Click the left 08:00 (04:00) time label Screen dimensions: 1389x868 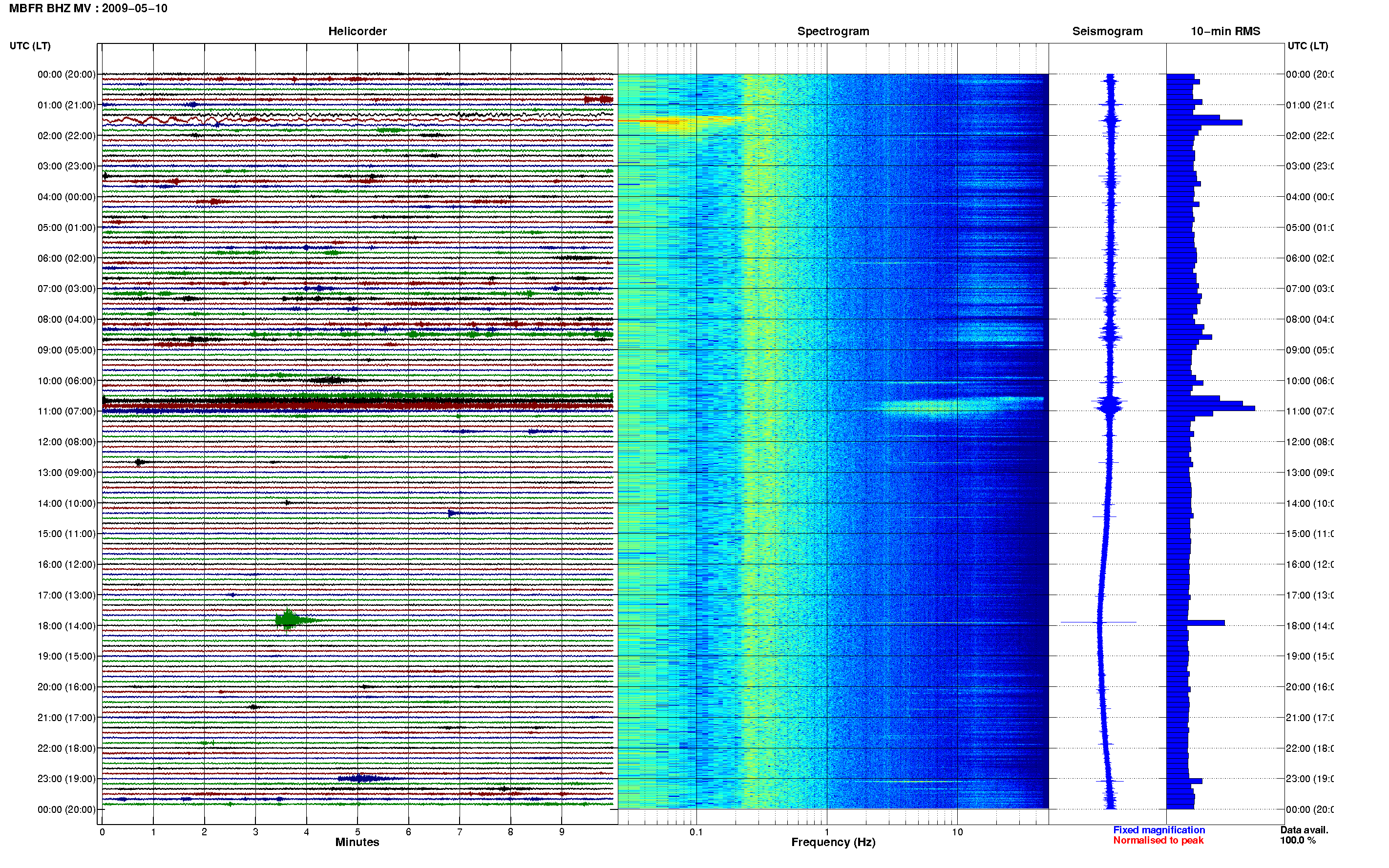coord(66,319)
